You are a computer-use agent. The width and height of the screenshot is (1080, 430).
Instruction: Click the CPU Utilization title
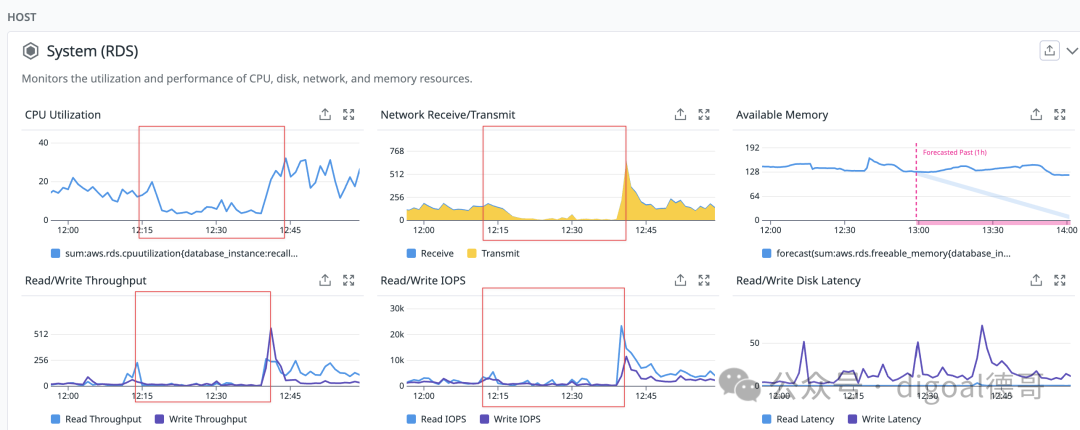tap(63, 114)
